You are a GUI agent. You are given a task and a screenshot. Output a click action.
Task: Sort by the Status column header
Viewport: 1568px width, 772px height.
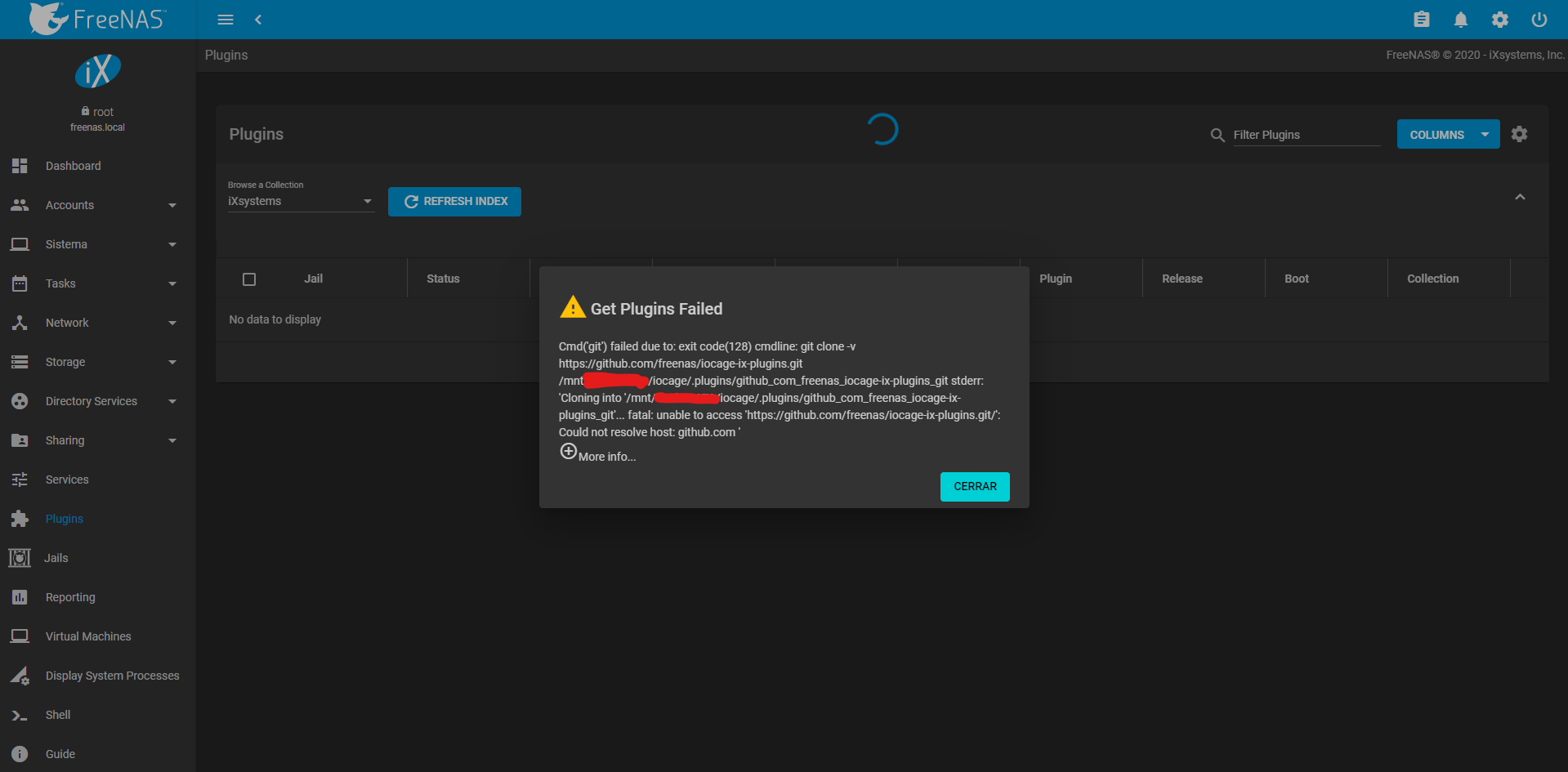click(x=443, y=279)
